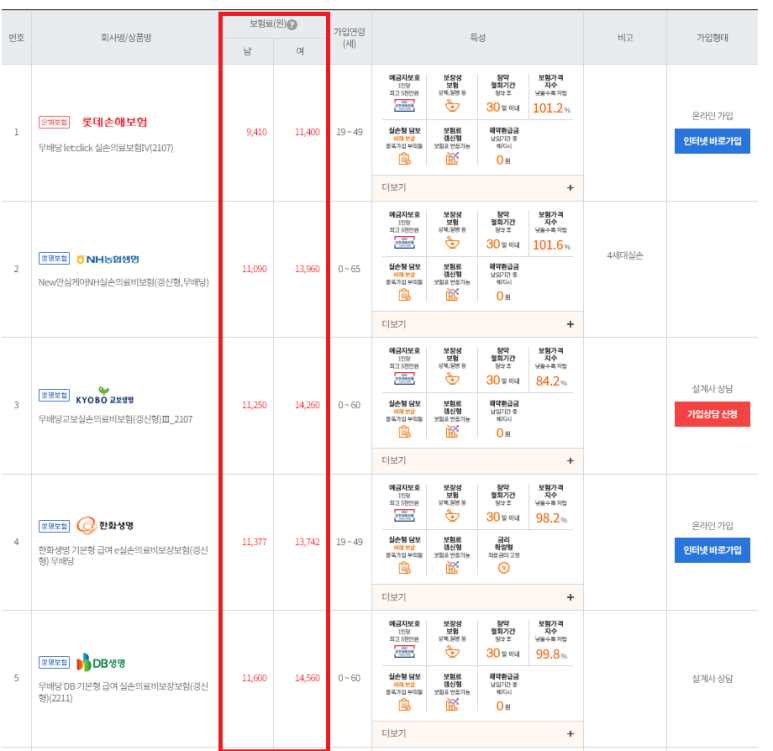Viewport: 773px width, 751px height.
Task: Click the KYOBO 교보생명 company logo
Action: coord(105,396)
